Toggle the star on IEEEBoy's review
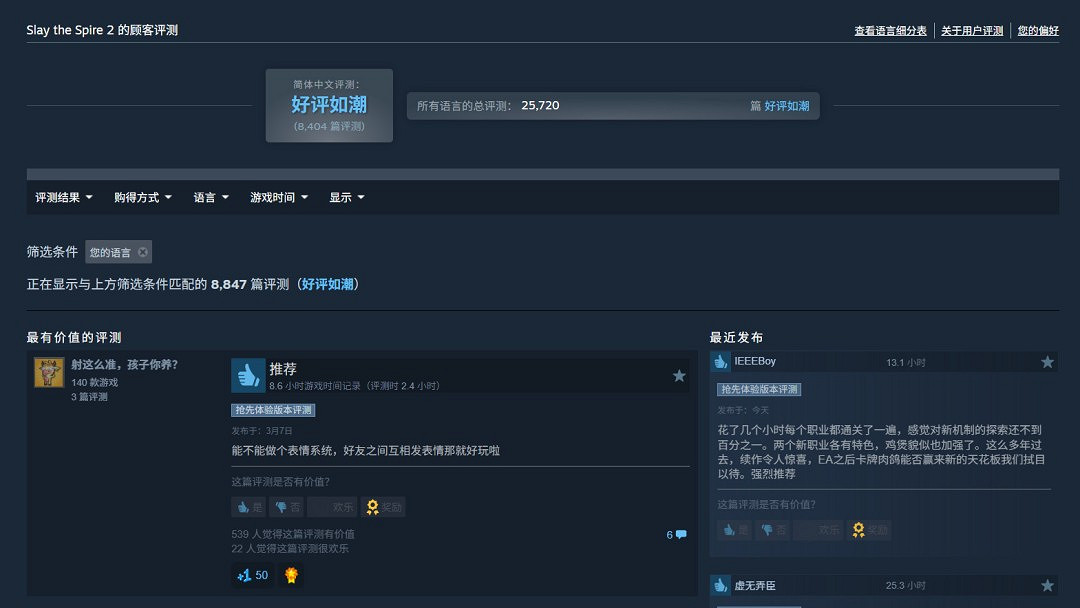The image size is (1080, 608). point(1047,361)
